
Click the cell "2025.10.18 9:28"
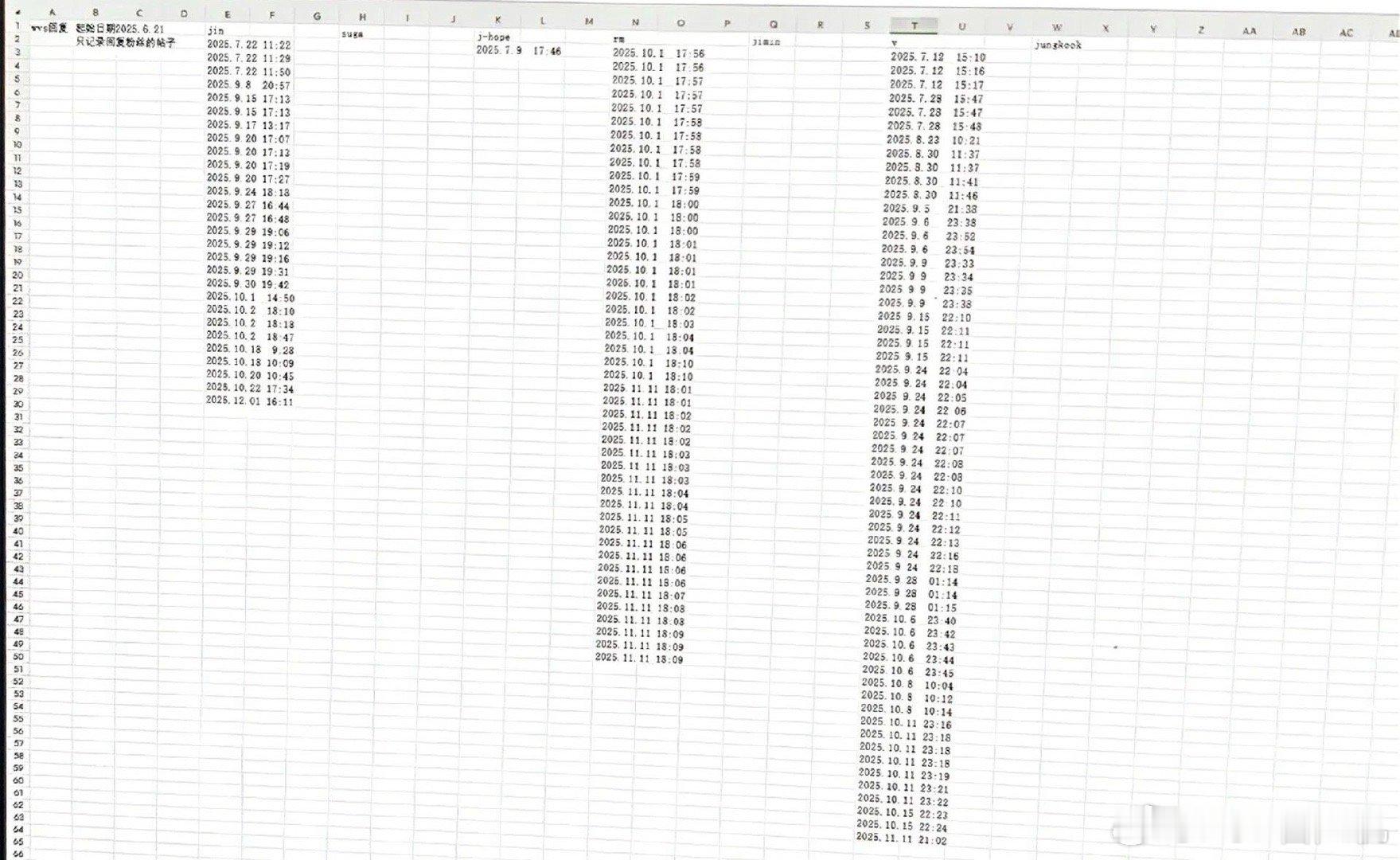click(251, 349)
